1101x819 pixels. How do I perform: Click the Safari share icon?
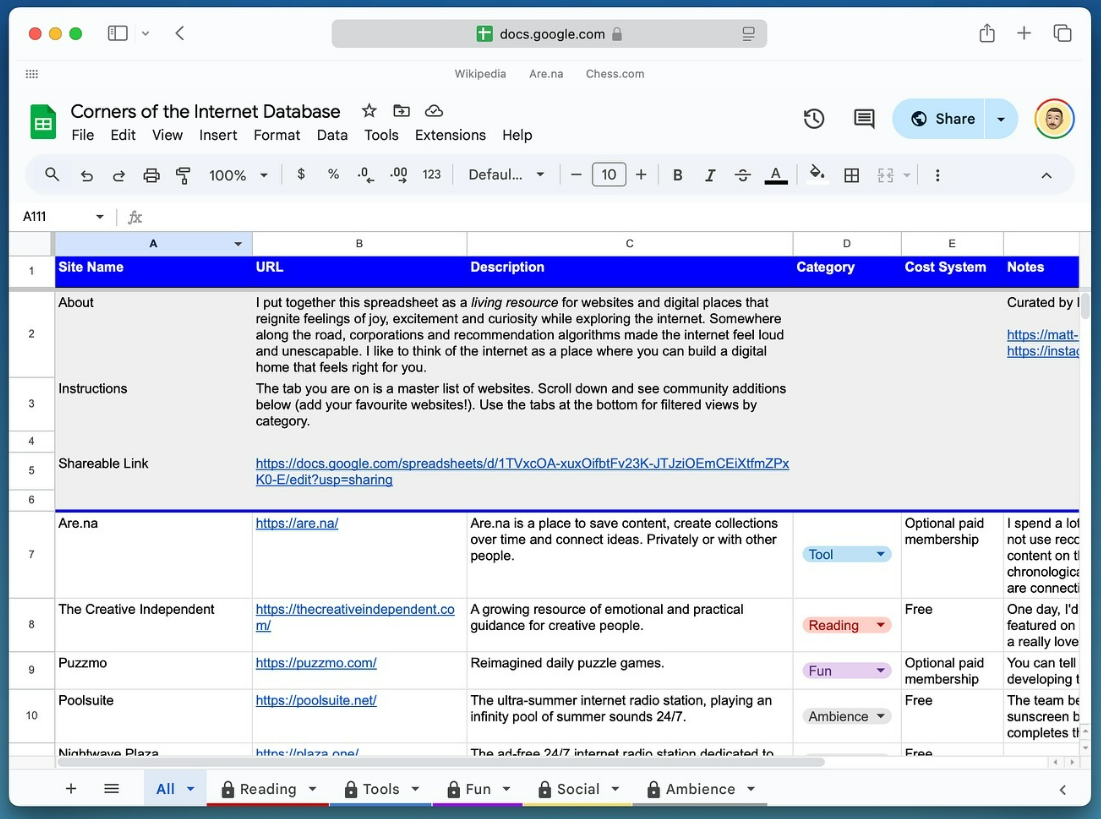pyautogui.click(x=987, y=33)
